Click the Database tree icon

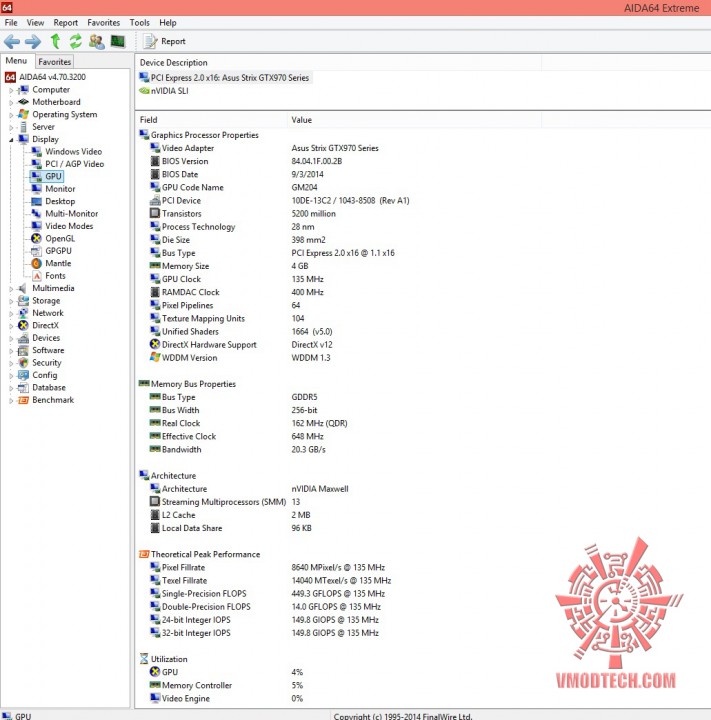[23, 388]
